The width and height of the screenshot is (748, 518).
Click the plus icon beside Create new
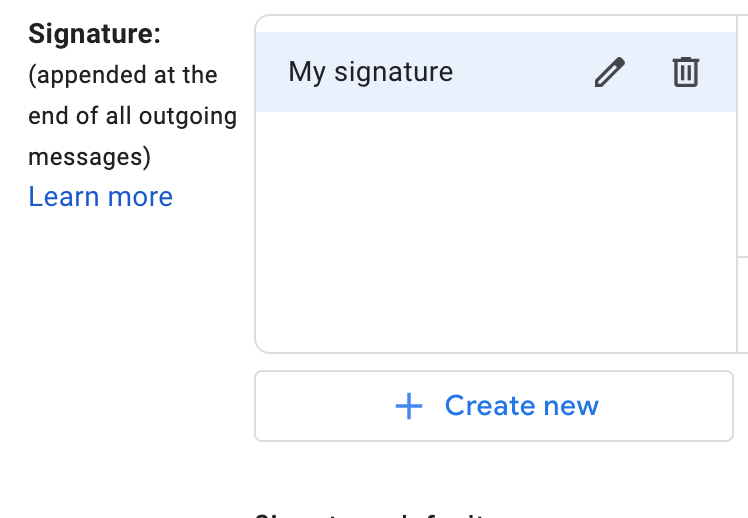pos(409,406)
